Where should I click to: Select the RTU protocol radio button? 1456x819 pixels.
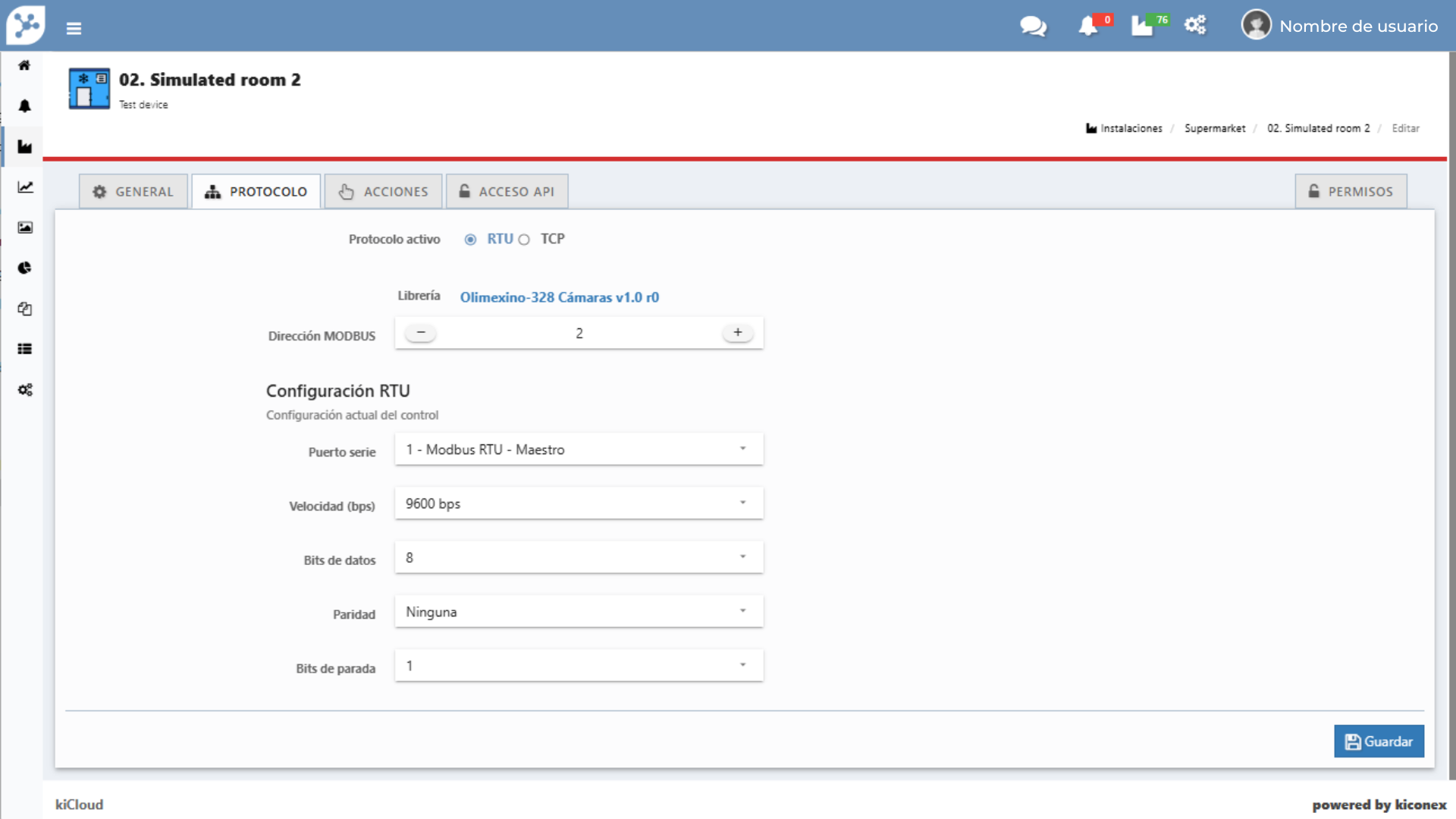pos(470,240)
